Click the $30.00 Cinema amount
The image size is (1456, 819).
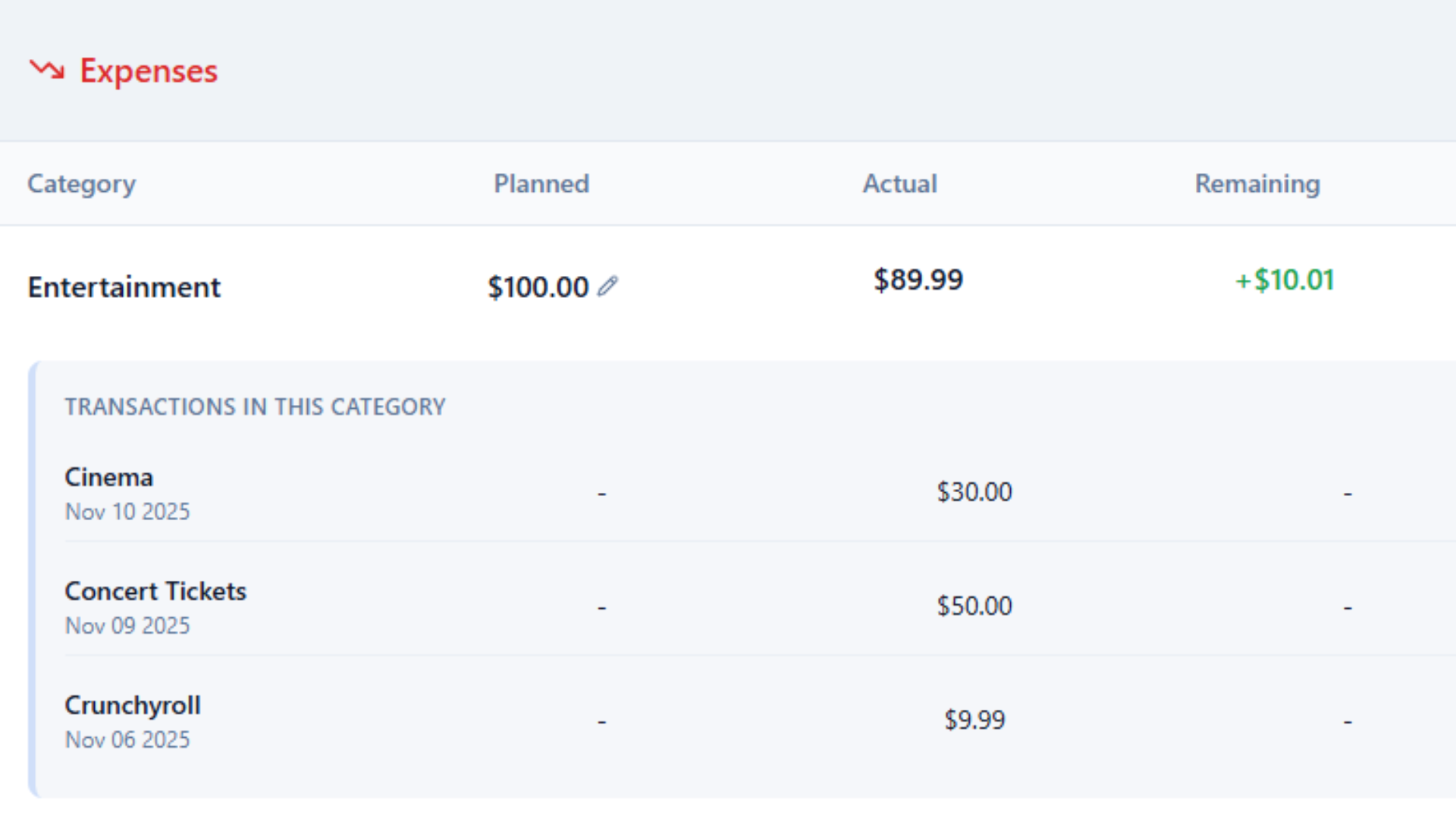click(x=974, y=491)
